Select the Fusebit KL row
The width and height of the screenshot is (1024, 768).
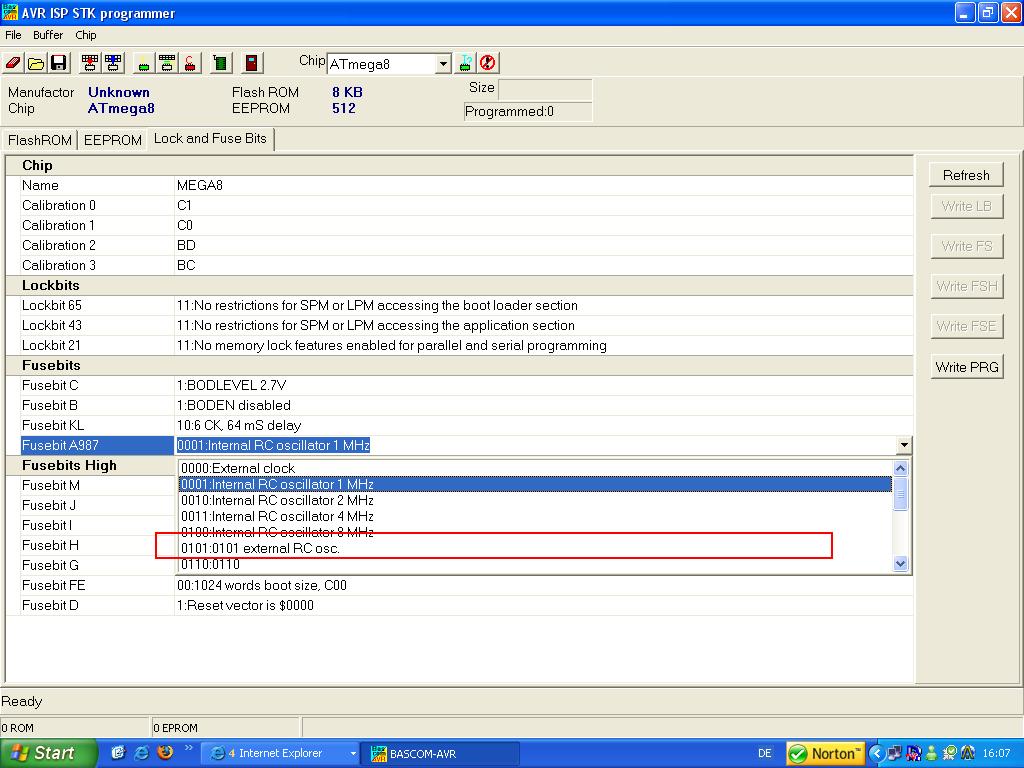coord(459,425)
